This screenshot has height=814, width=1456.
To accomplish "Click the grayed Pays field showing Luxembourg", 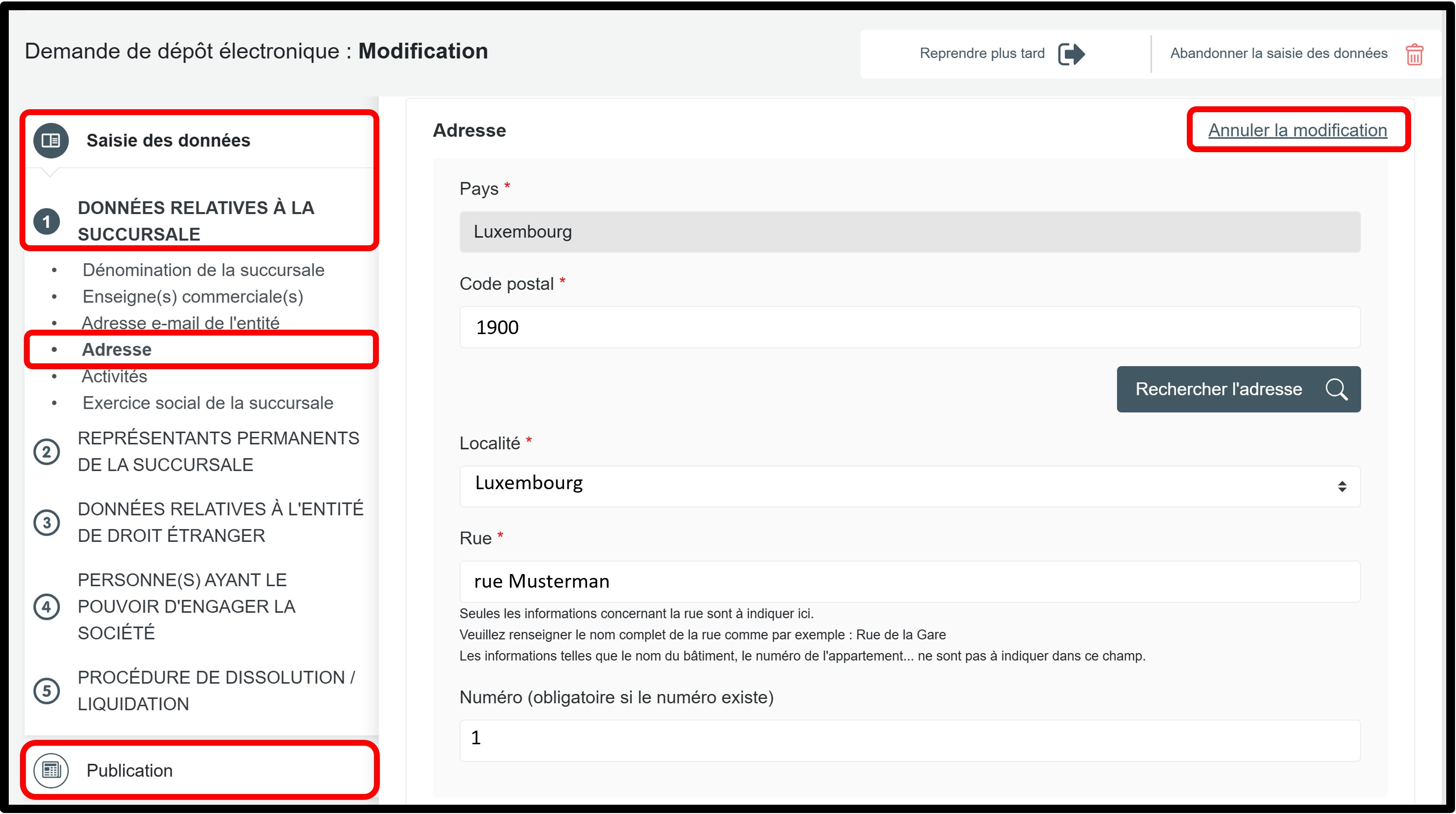I will (909, 232).
